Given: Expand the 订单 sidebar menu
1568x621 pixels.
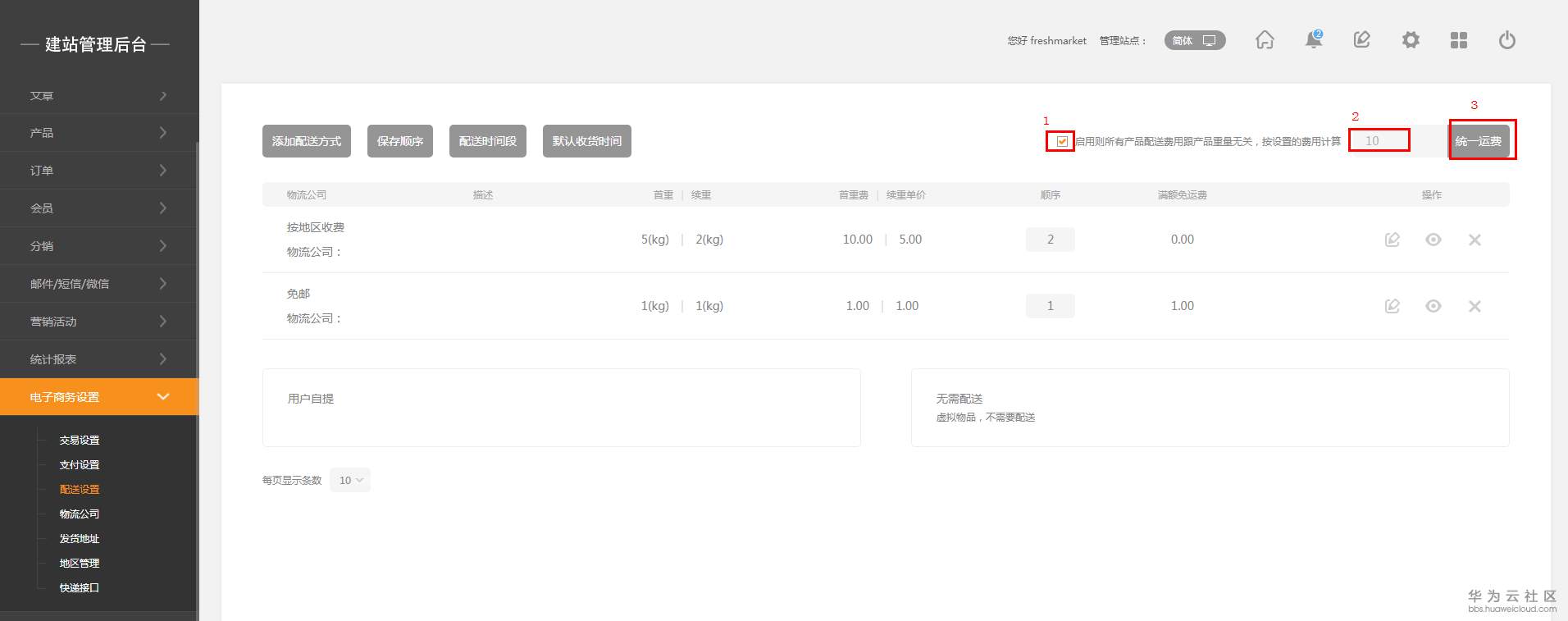Looking at the screenshot, I should pos(99,171).
